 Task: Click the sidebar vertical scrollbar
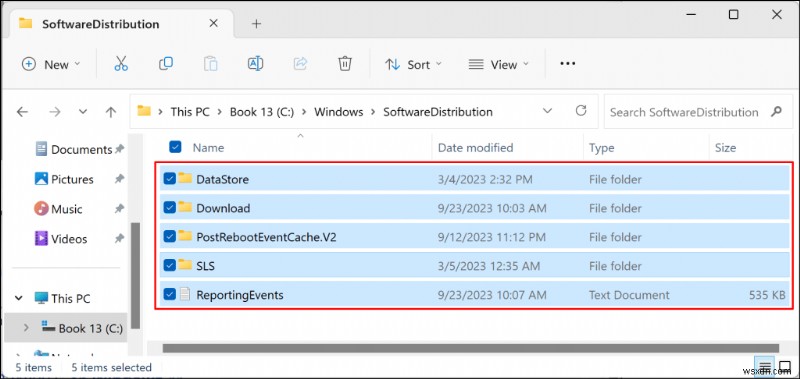136,275
